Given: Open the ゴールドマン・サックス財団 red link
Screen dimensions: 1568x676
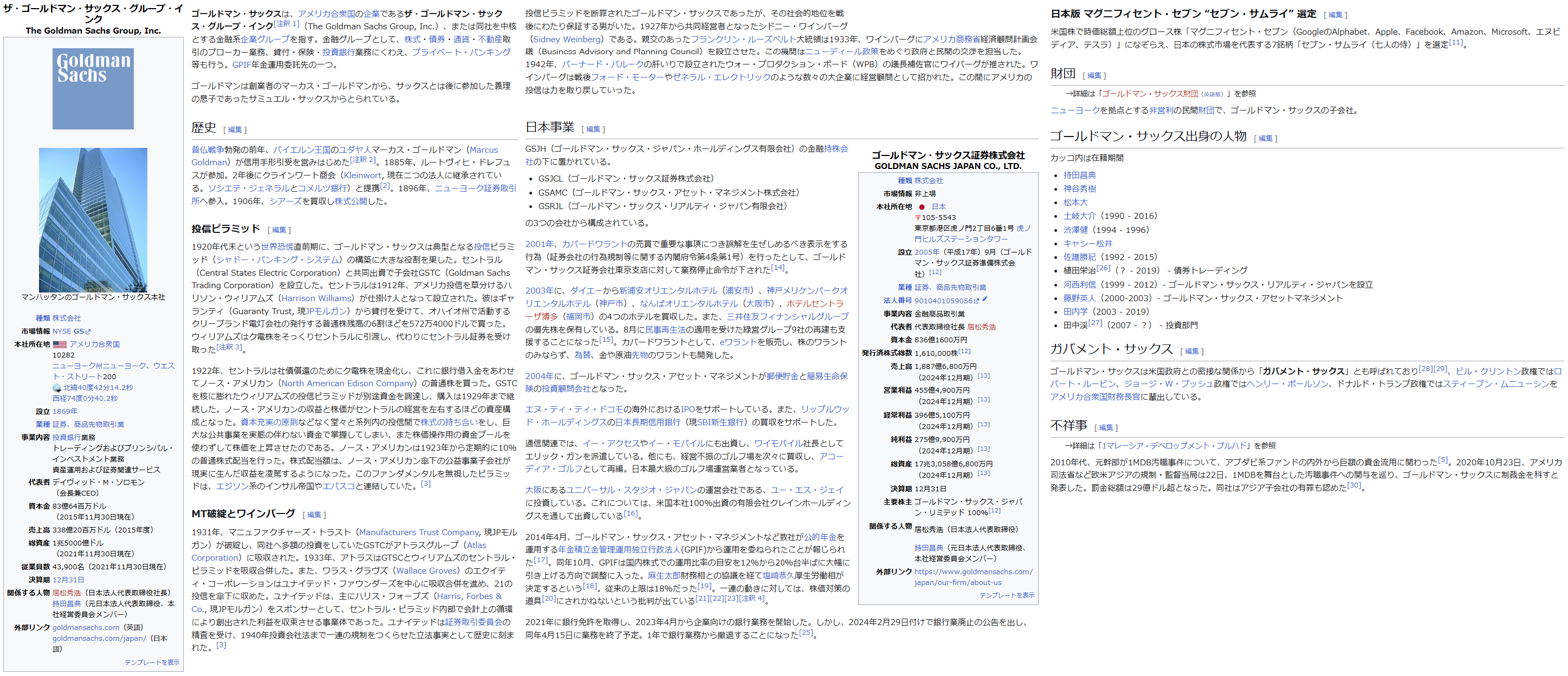Looking at the screenshot, I should point(1149,94).
